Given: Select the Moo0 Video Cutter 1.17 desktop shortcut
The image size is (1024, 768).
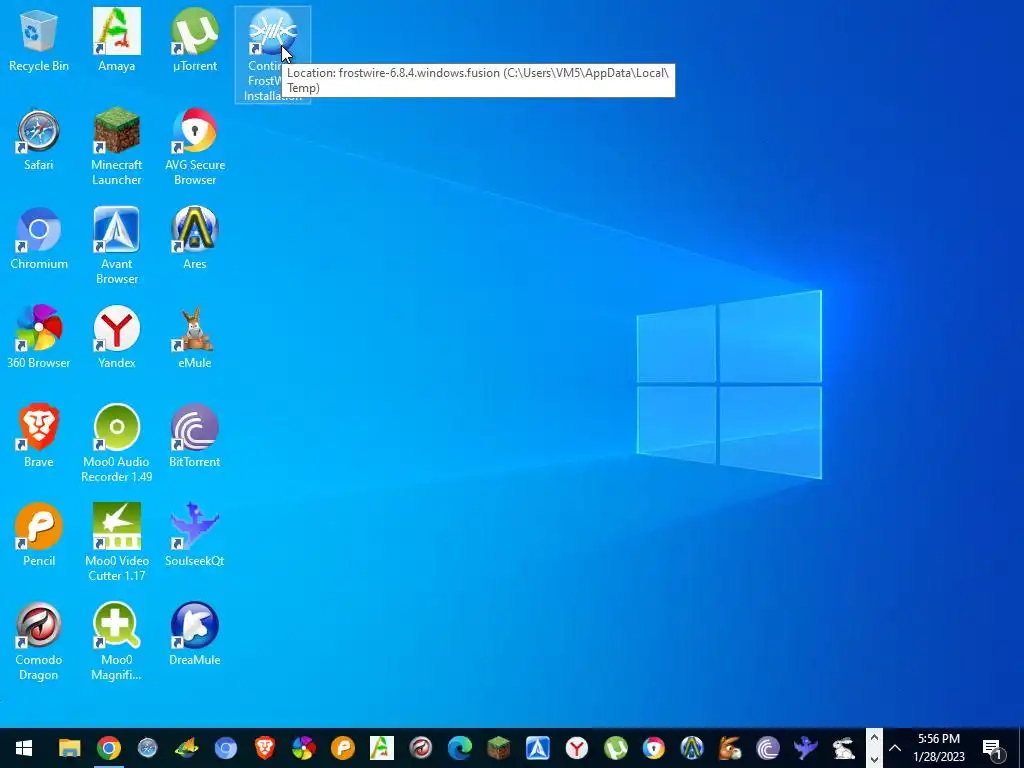Looking at the screenshot, I should 116,543.
